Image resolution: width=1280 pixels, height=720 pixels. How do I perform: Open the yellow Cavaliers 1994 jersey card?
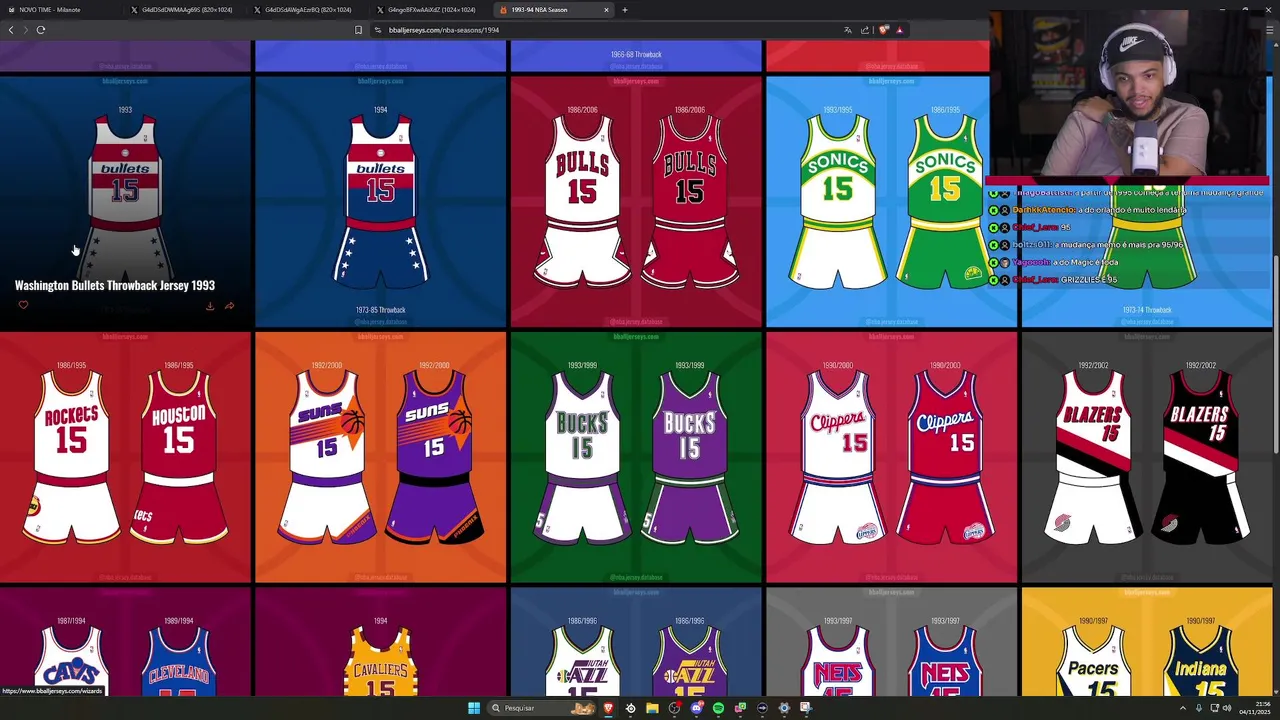(x=380, y=641)
